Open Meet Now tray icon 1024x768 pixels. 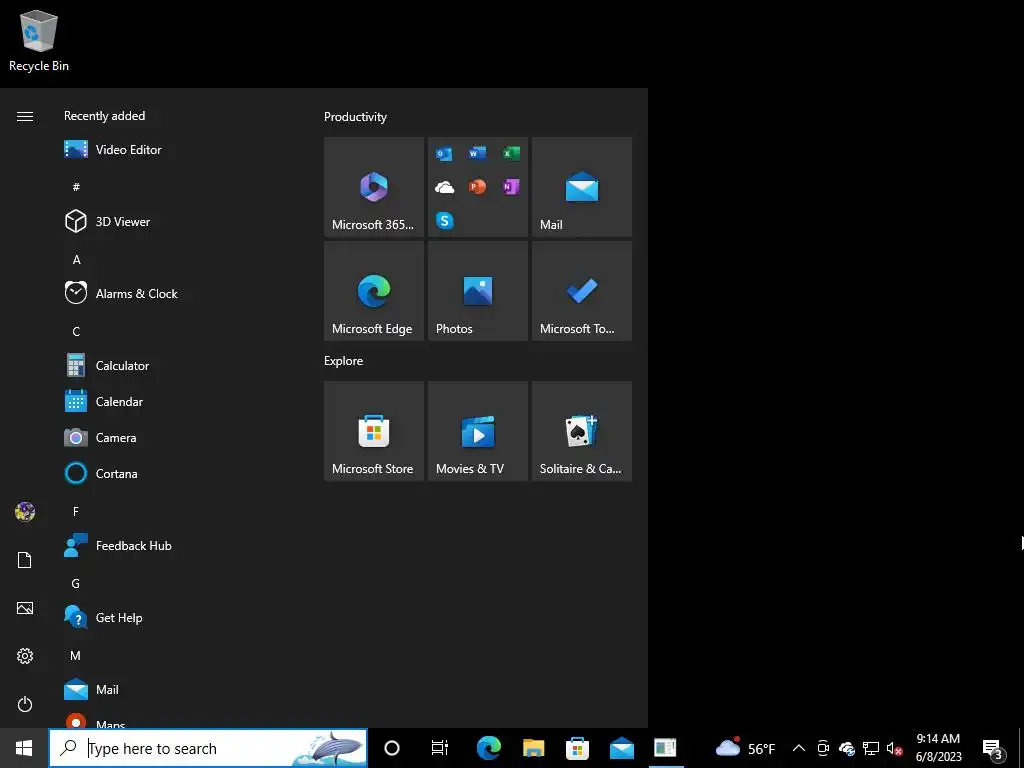point(823,748)
